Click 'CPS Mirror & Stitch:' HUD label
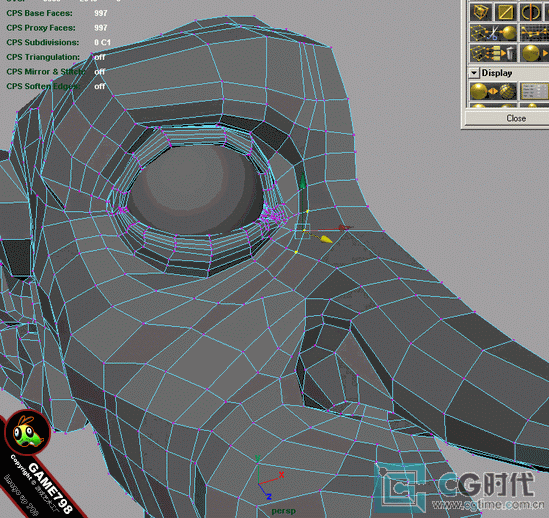Screen dimensions: 549x518 46,72
